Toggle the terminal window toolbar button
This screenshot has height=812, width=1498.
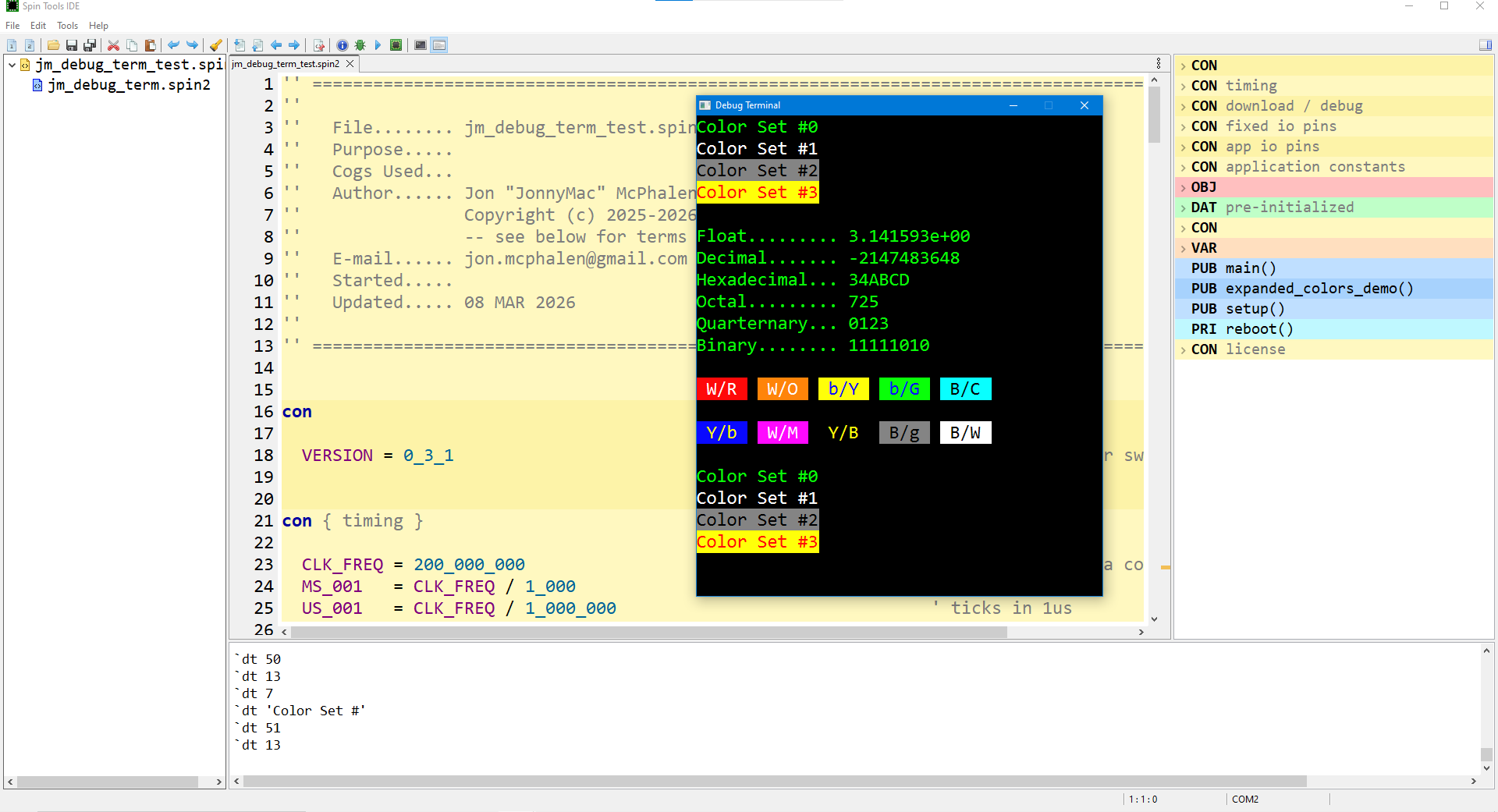421,45
